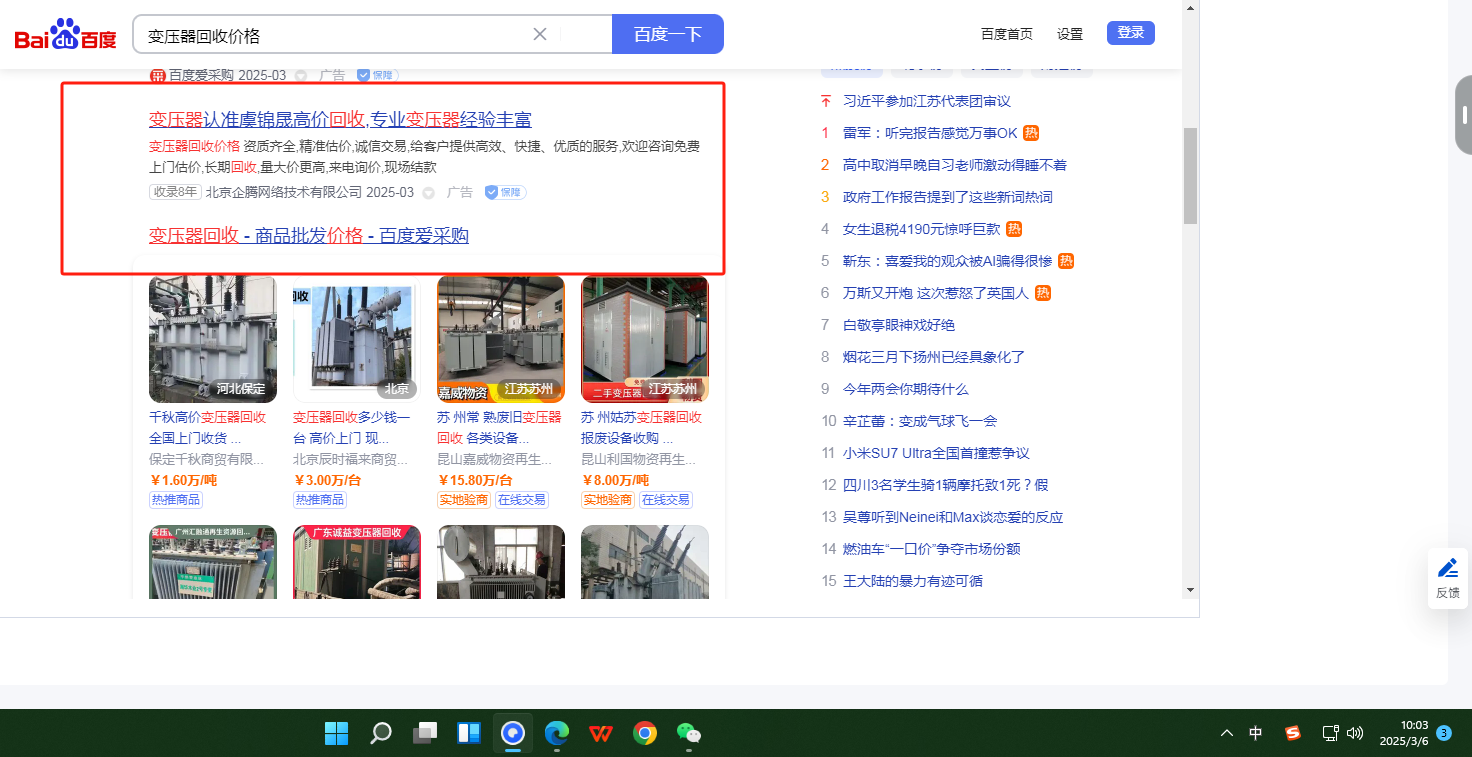
Task: Open hot search 小米SU7 Ultra全国首撞惹争议
Action: point(936,453)
